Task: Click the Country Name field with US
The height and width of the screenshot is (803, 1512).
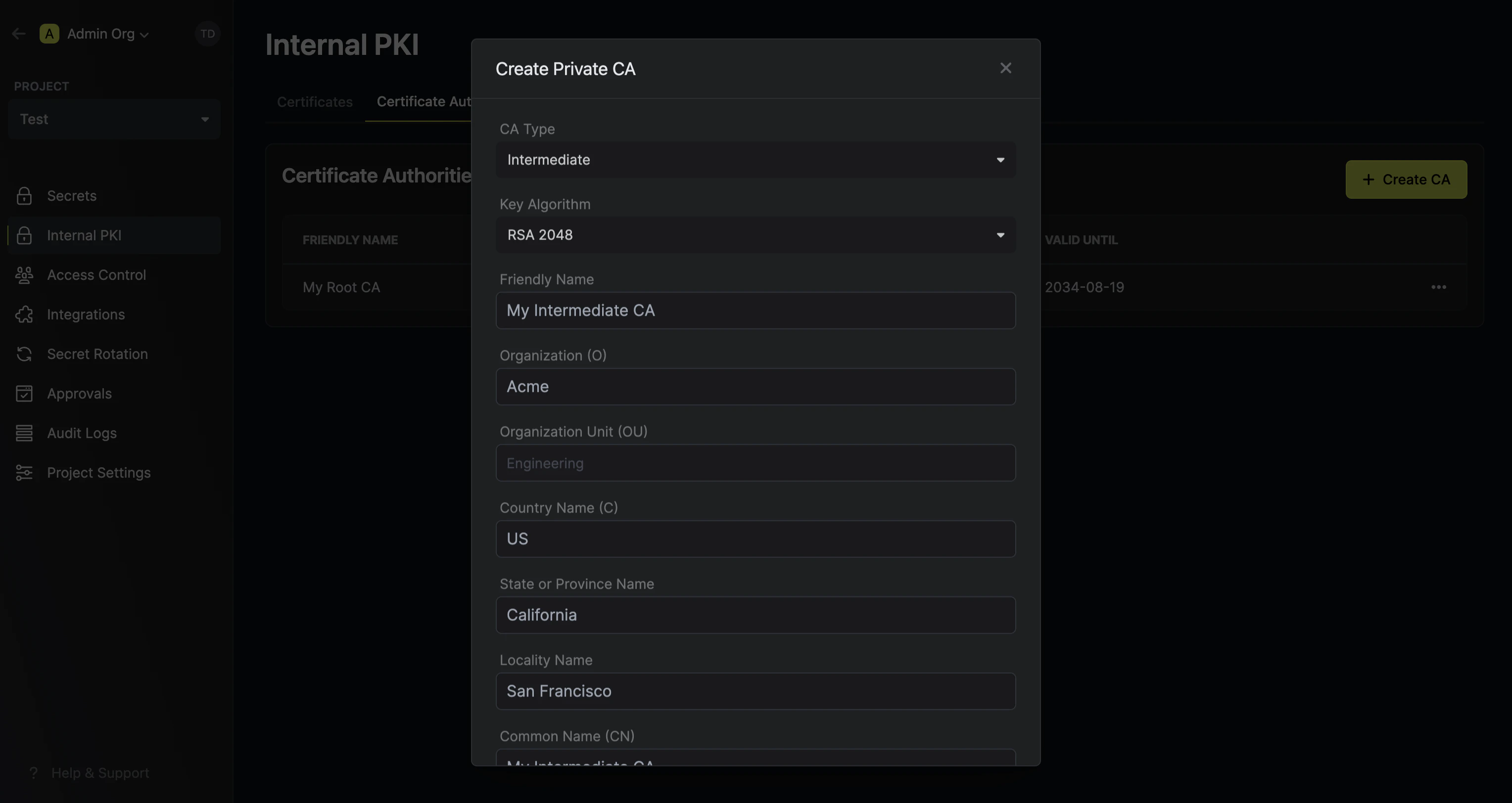Action: [x=756, y=539]
